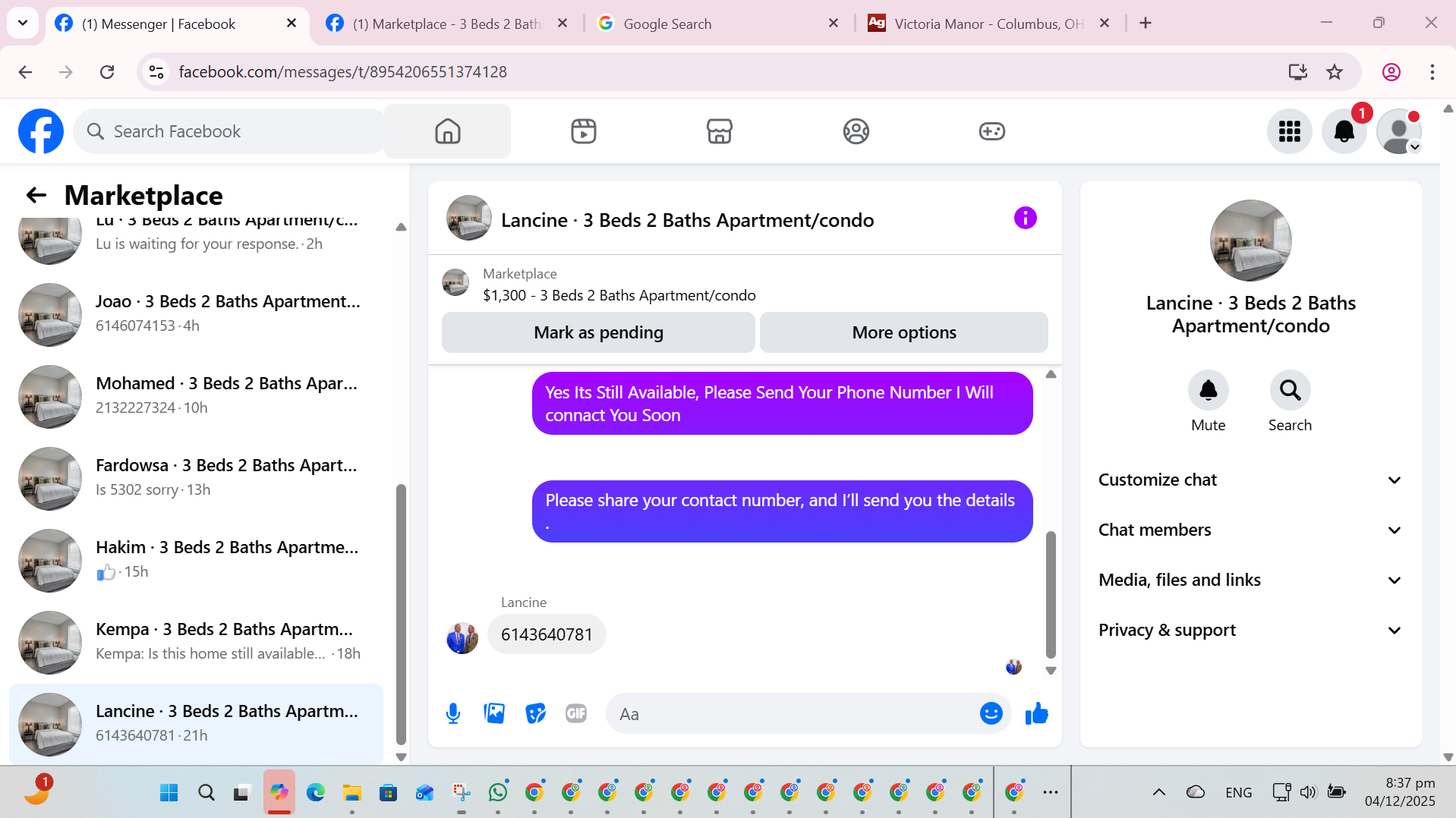Open the Windows Start menu
1456x818 pixels.
tap(169, 792)
